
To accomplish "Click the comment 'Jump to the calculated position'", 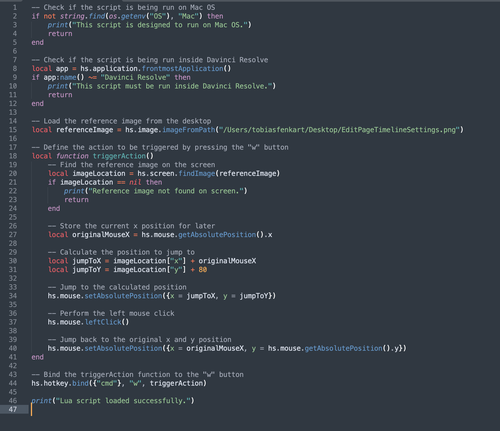I will (x=117, y=287).
